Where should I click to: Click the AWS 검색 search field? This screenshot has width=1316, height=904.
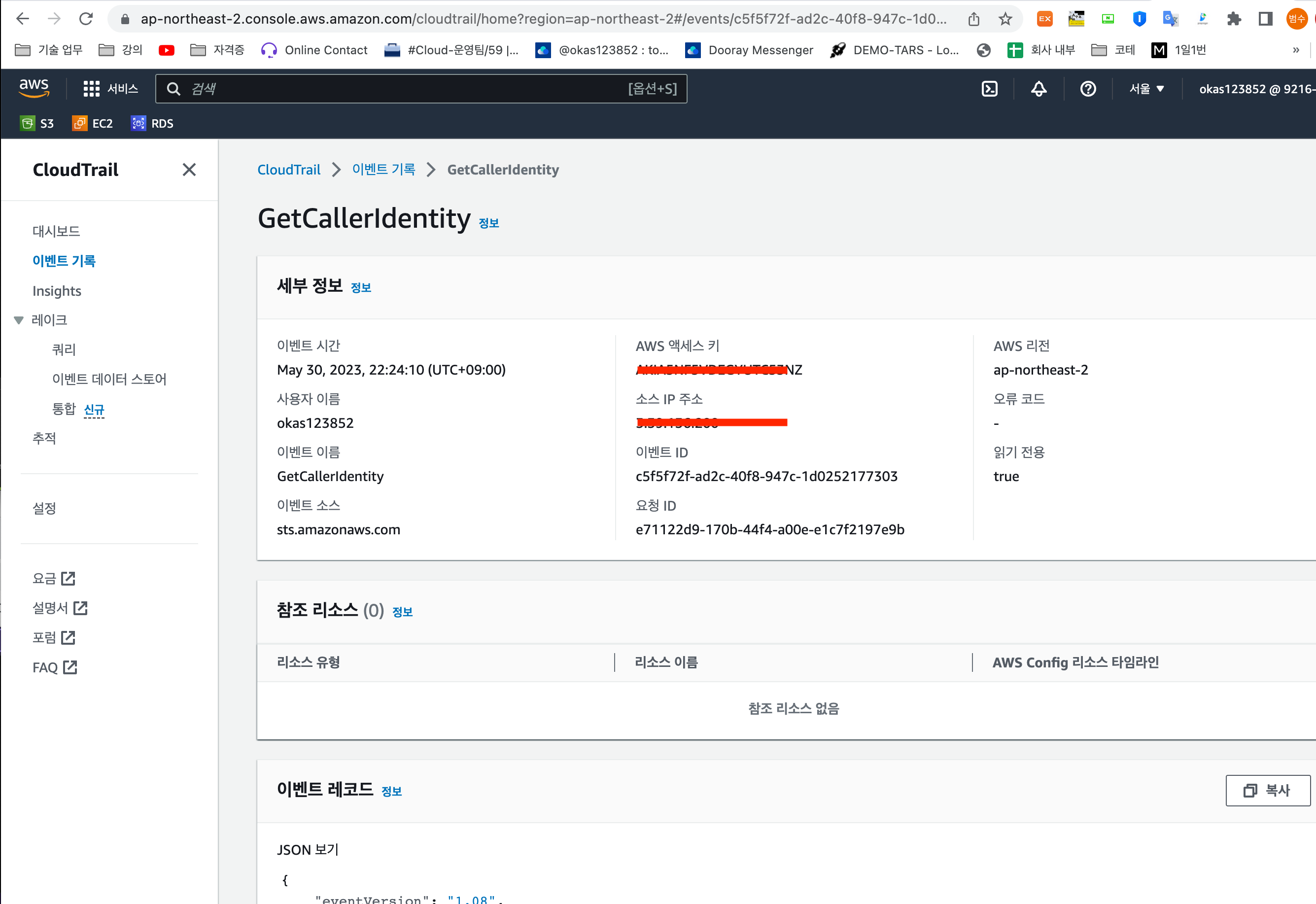coord(421,89)
